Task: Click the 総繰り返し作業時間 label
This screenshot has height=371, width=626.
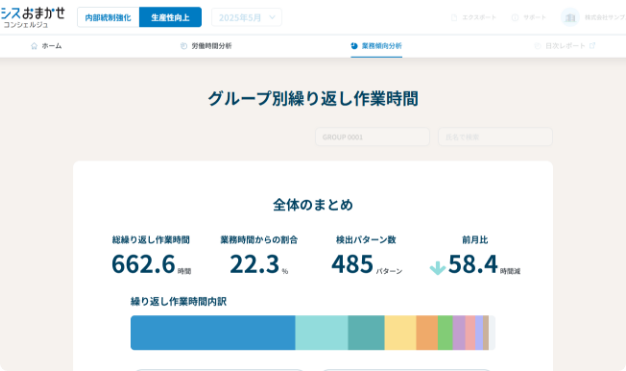Action: click(x=151, y=240)
